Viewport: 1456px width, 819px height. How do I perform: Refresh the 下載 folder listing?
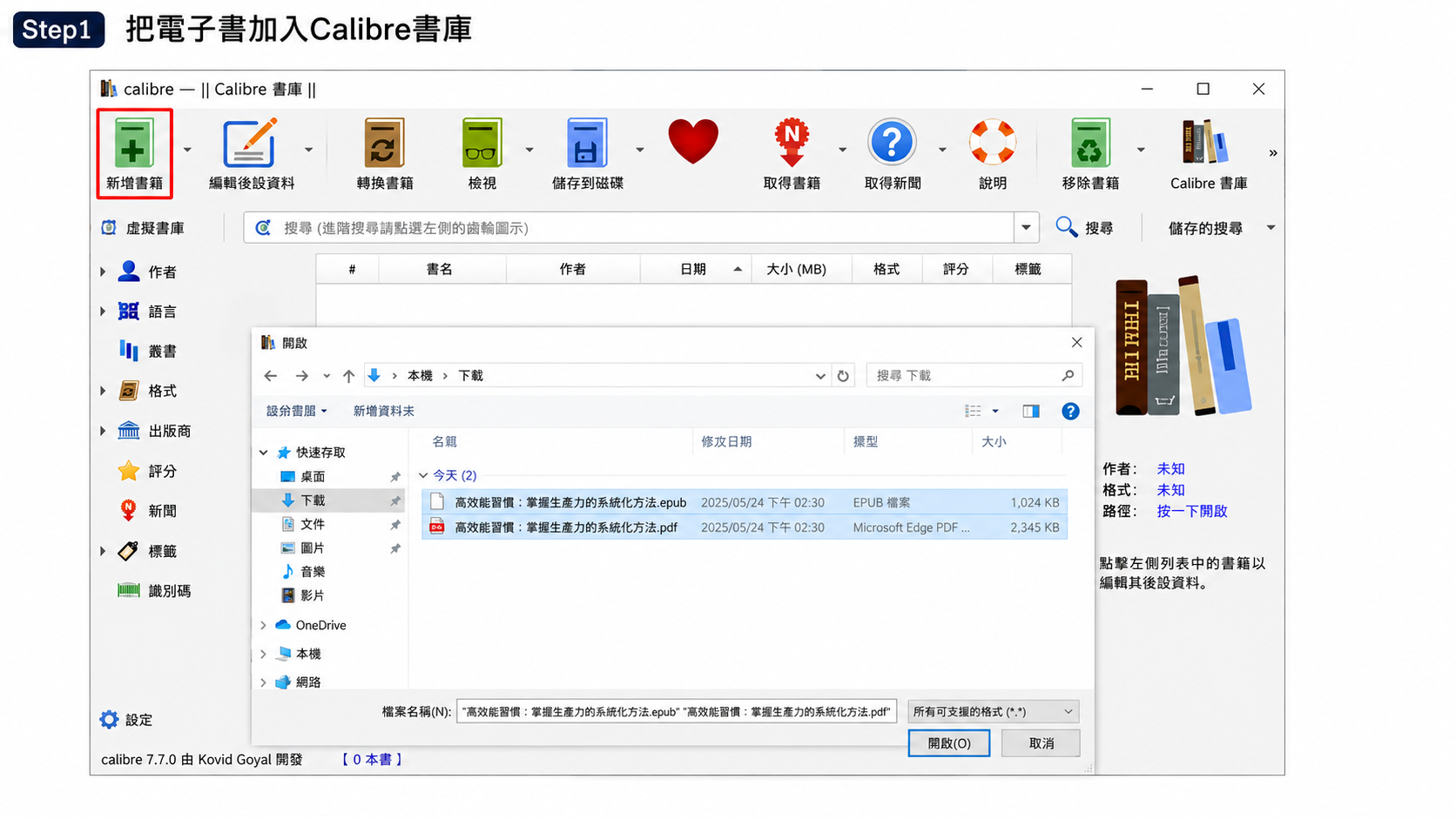click(843, 376)
